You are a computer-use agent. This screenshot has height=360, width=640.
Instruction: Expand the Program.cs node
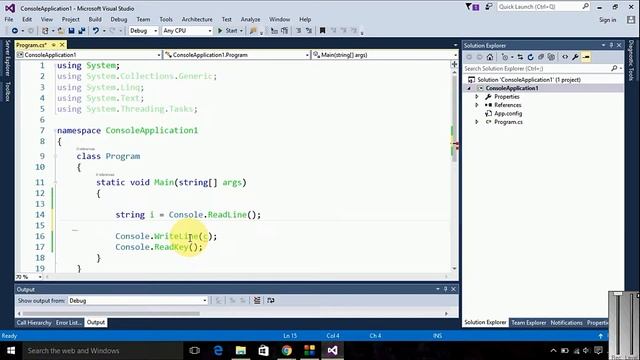(476, 122)
